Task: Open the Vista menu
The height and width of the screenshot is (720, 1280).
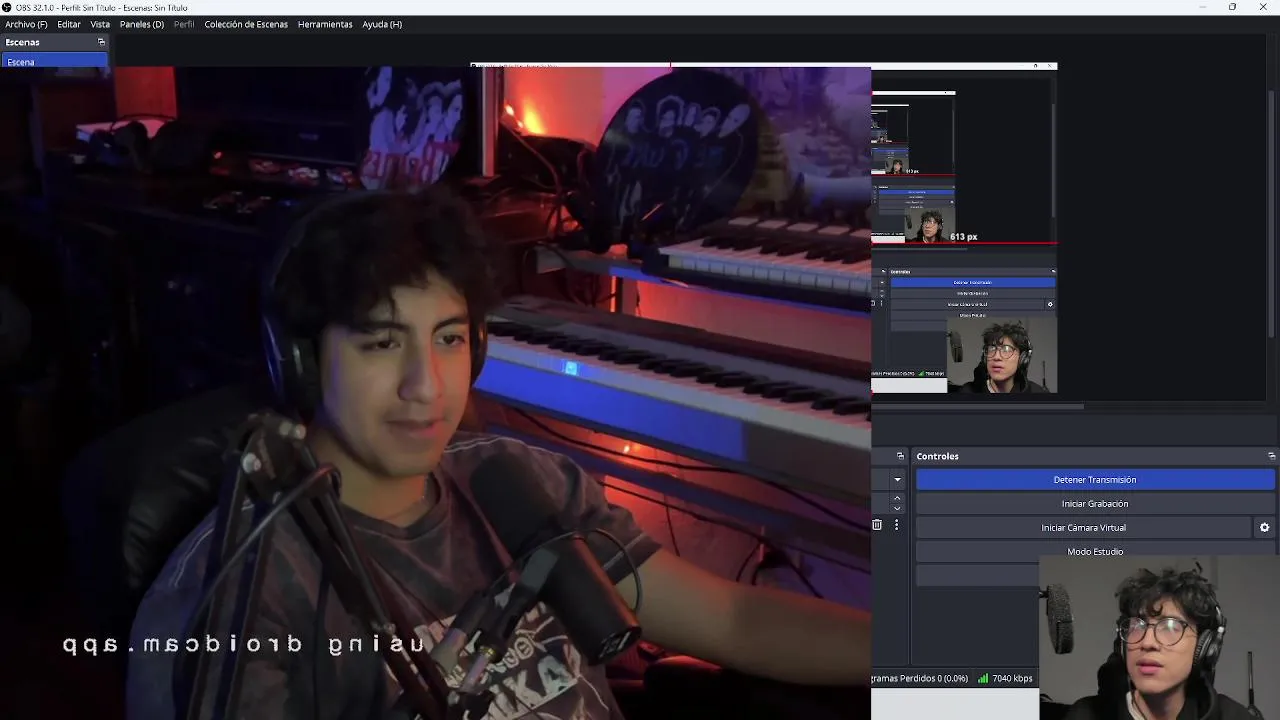Action: pyautogui.click(x=100, y=24)
